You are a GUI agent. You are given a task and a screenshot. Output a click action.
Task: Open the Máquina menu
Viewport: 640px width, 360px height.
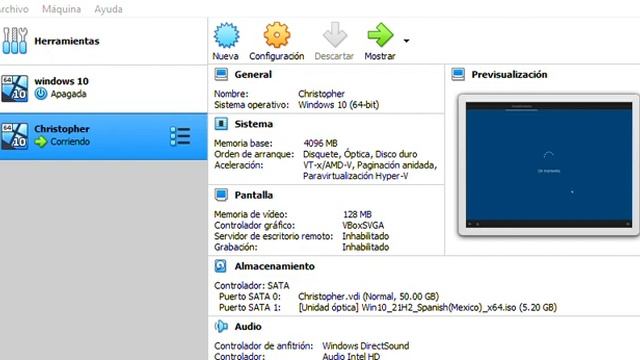61,9
